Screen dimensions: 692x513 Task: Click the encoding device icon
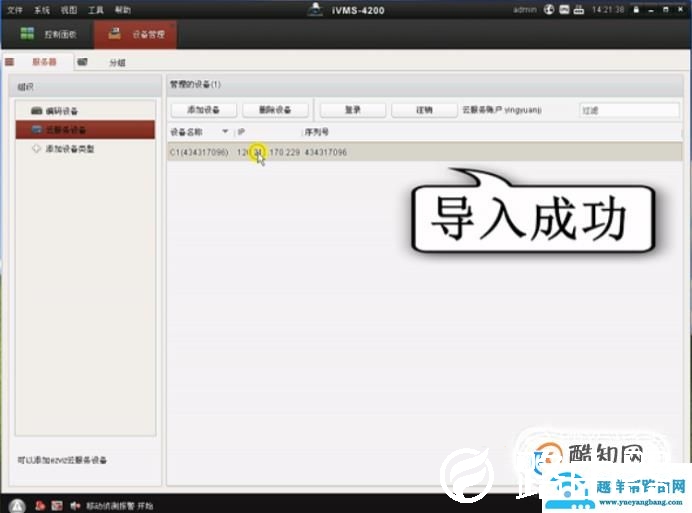pos(37,110)
